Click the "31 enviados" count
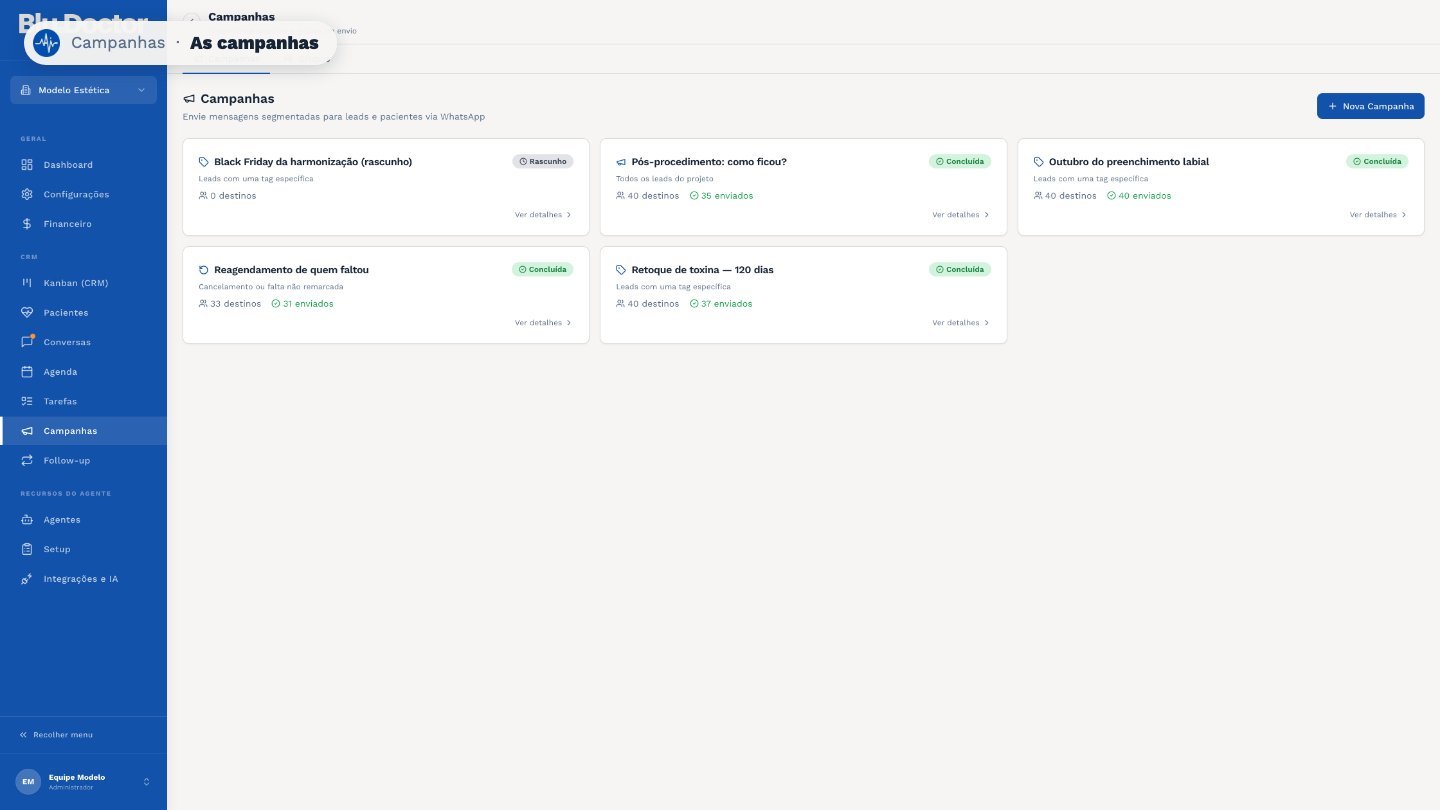 coord(302,304)
